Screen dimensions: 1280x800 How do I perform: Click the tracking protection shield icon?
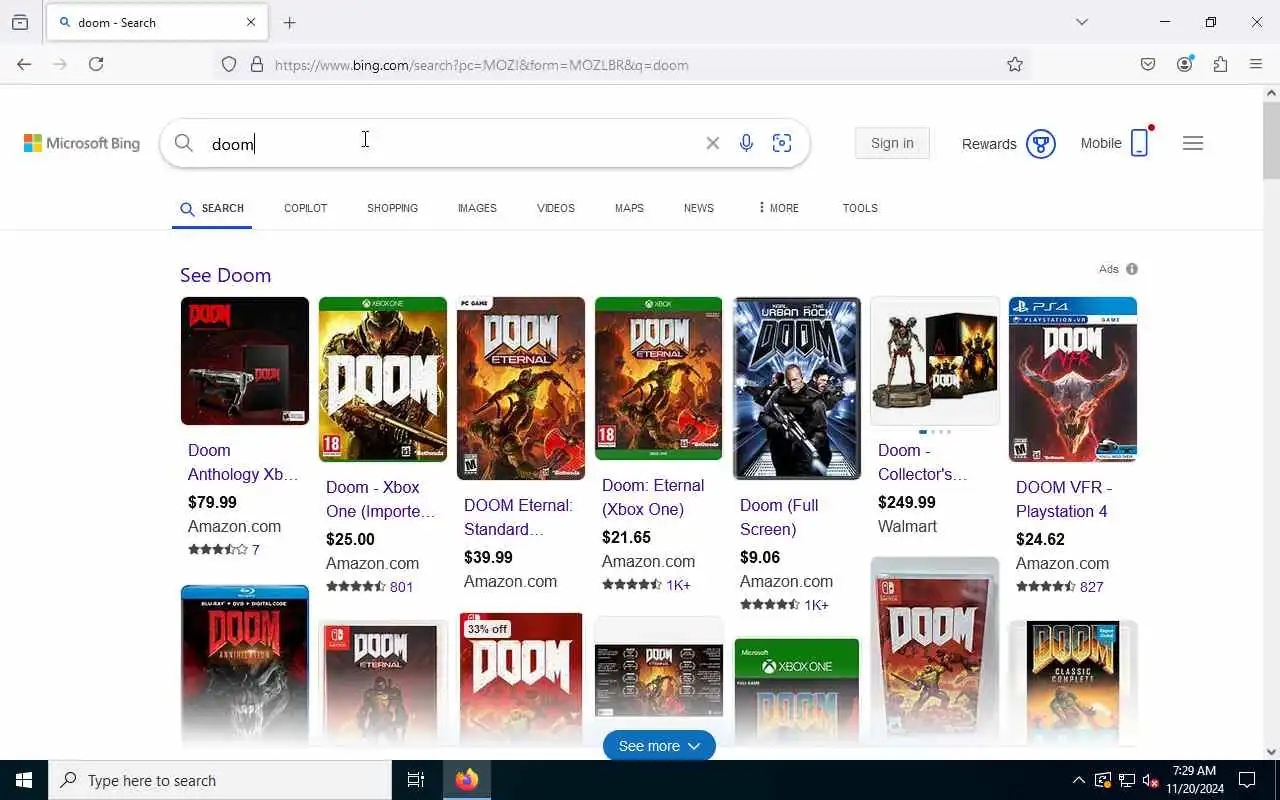(x=229, y=64)
